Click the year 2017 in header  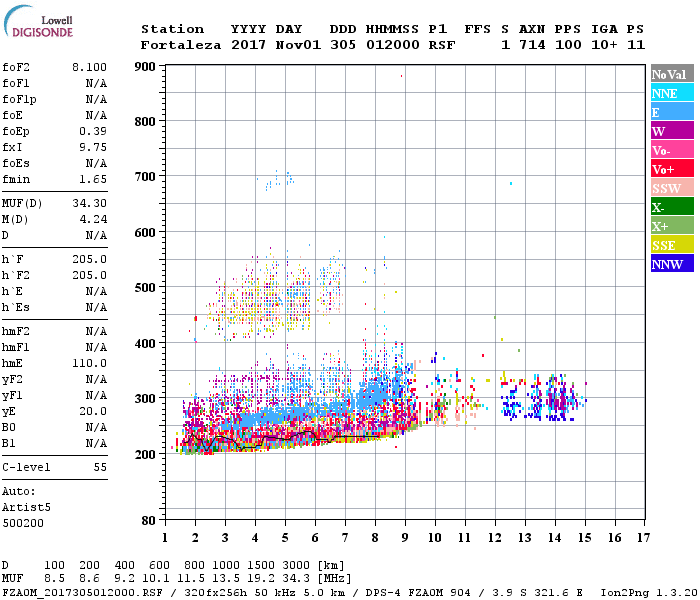(x=248, y=45)
